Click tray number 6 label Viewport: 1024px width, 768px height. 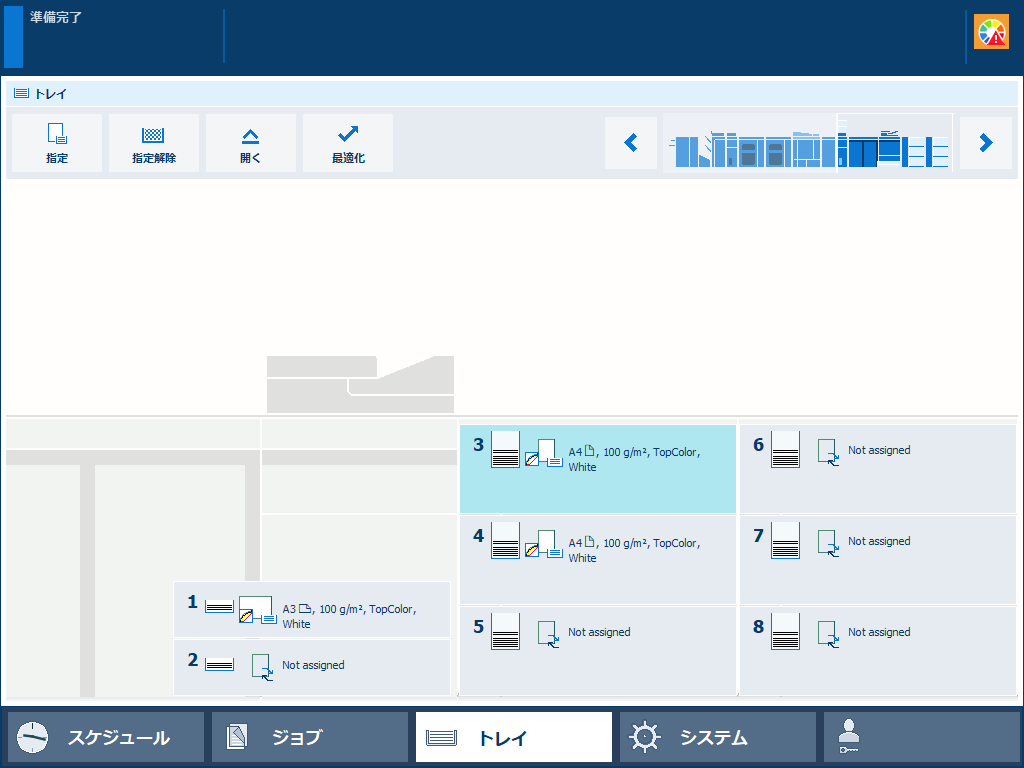[x=758, y=445]
